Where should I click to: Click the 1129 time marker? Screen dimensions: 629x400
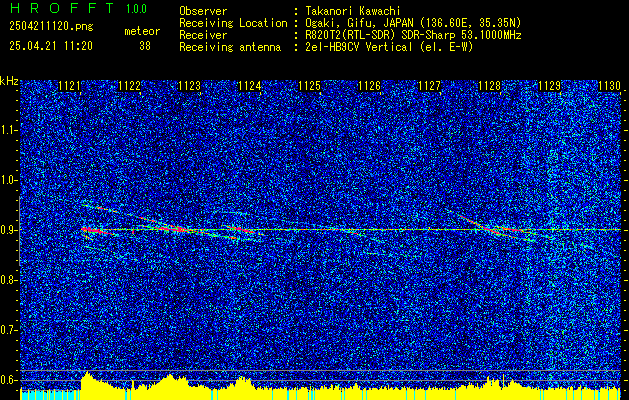(550, 86)
